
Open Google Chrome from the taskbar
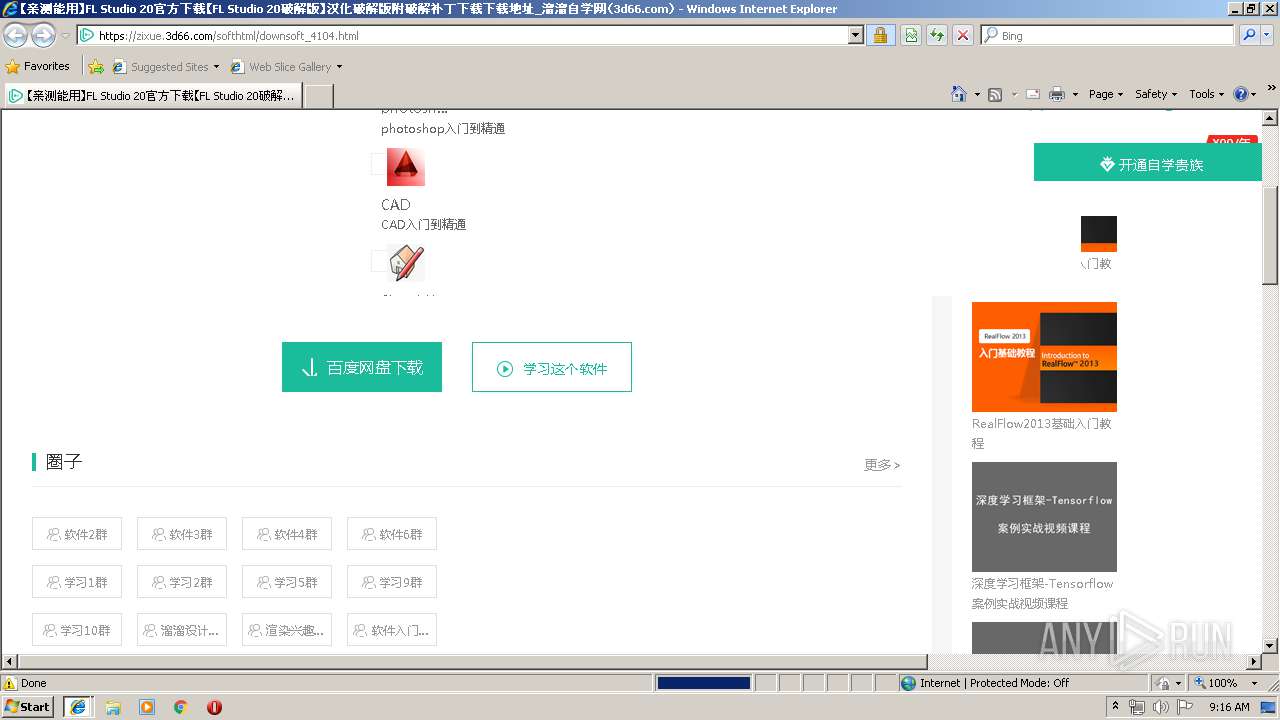click(x=181, y=707)
